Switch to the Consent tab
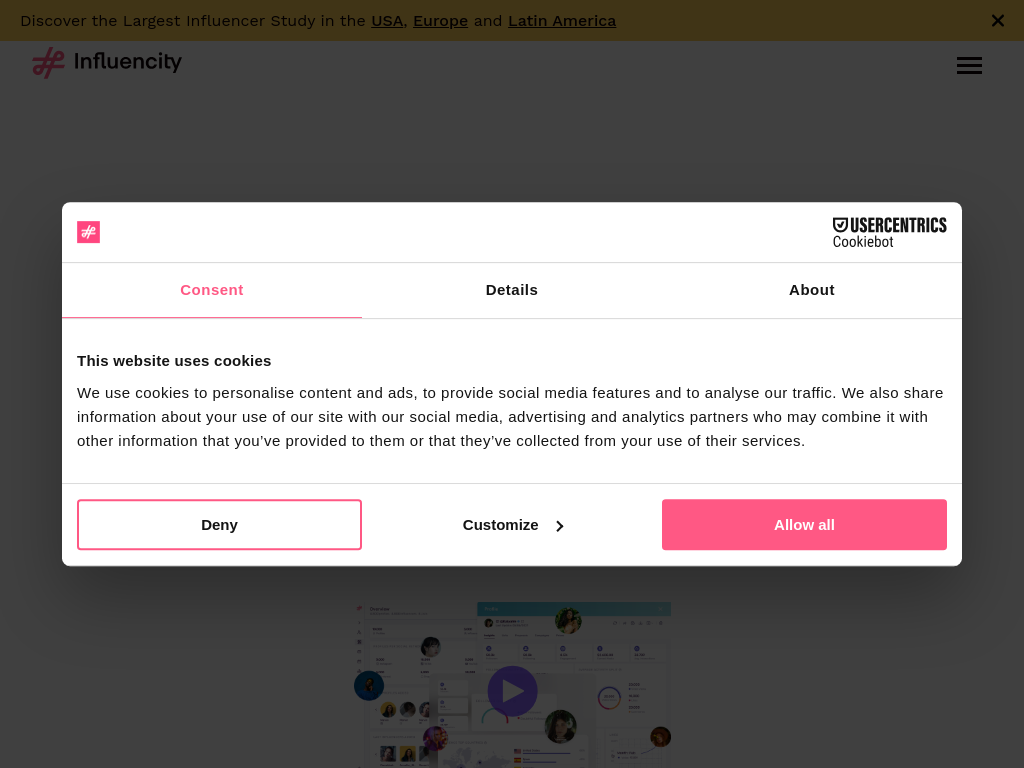The width and height of the screenshot is (1024, 768). click(x=211, y=290)
